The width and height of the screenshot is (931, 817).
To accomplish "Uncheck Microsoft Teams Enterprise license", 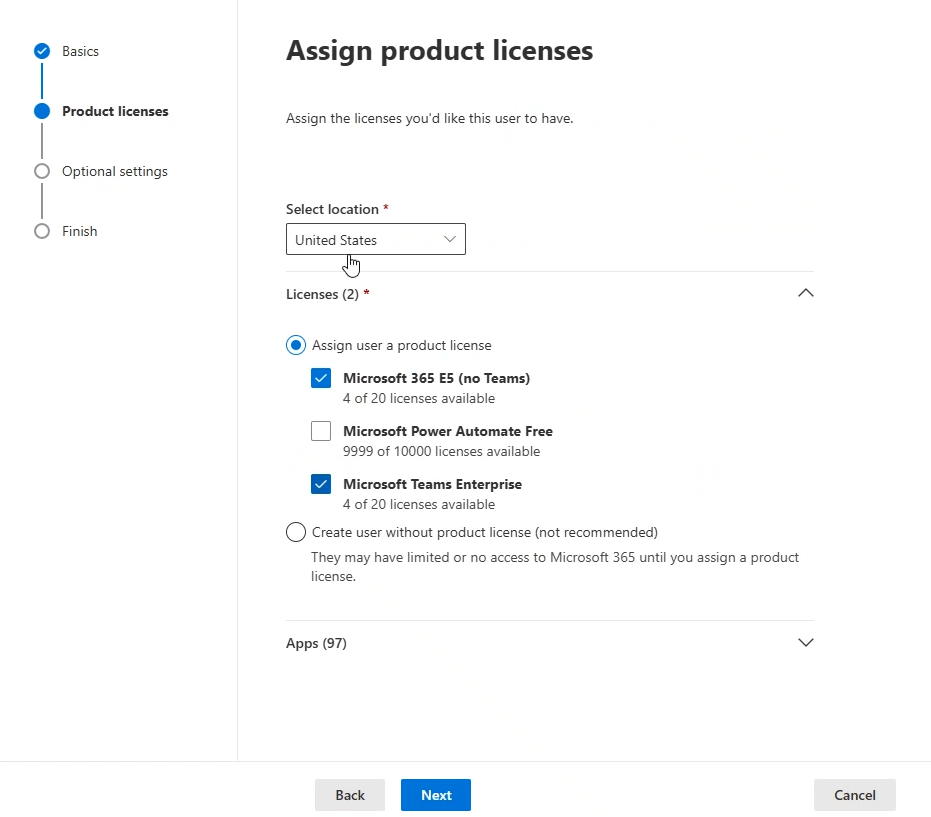I will tap(321, 484).
